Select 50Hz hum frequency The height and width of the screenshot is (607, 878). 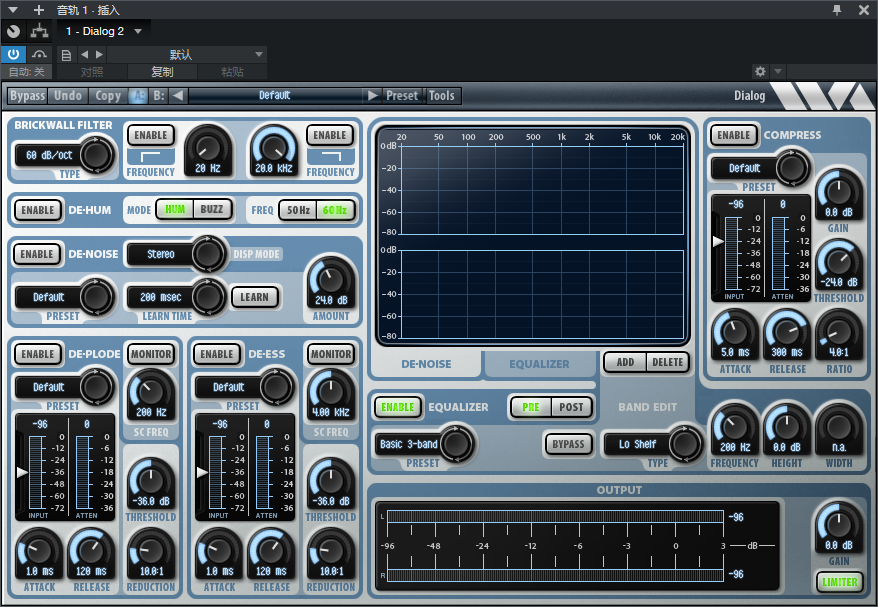[298, 210]
